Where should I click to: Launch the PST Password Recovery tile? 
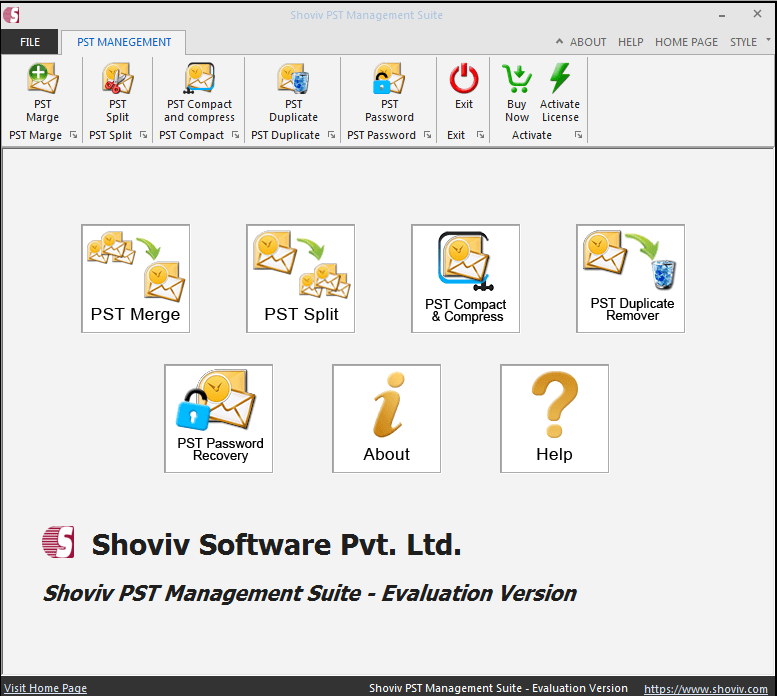point(219,418)
